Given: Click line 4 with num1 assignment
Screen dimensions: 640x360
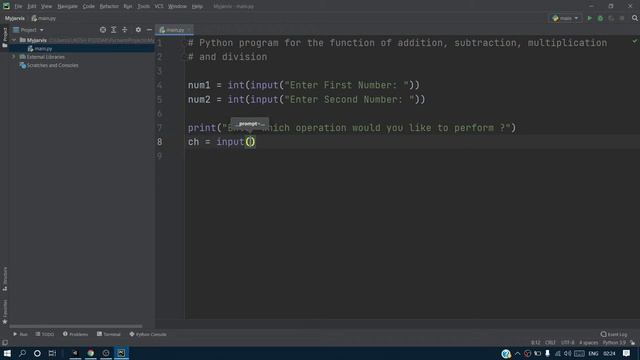Looking at the screenshot, I should coord(304,85).
